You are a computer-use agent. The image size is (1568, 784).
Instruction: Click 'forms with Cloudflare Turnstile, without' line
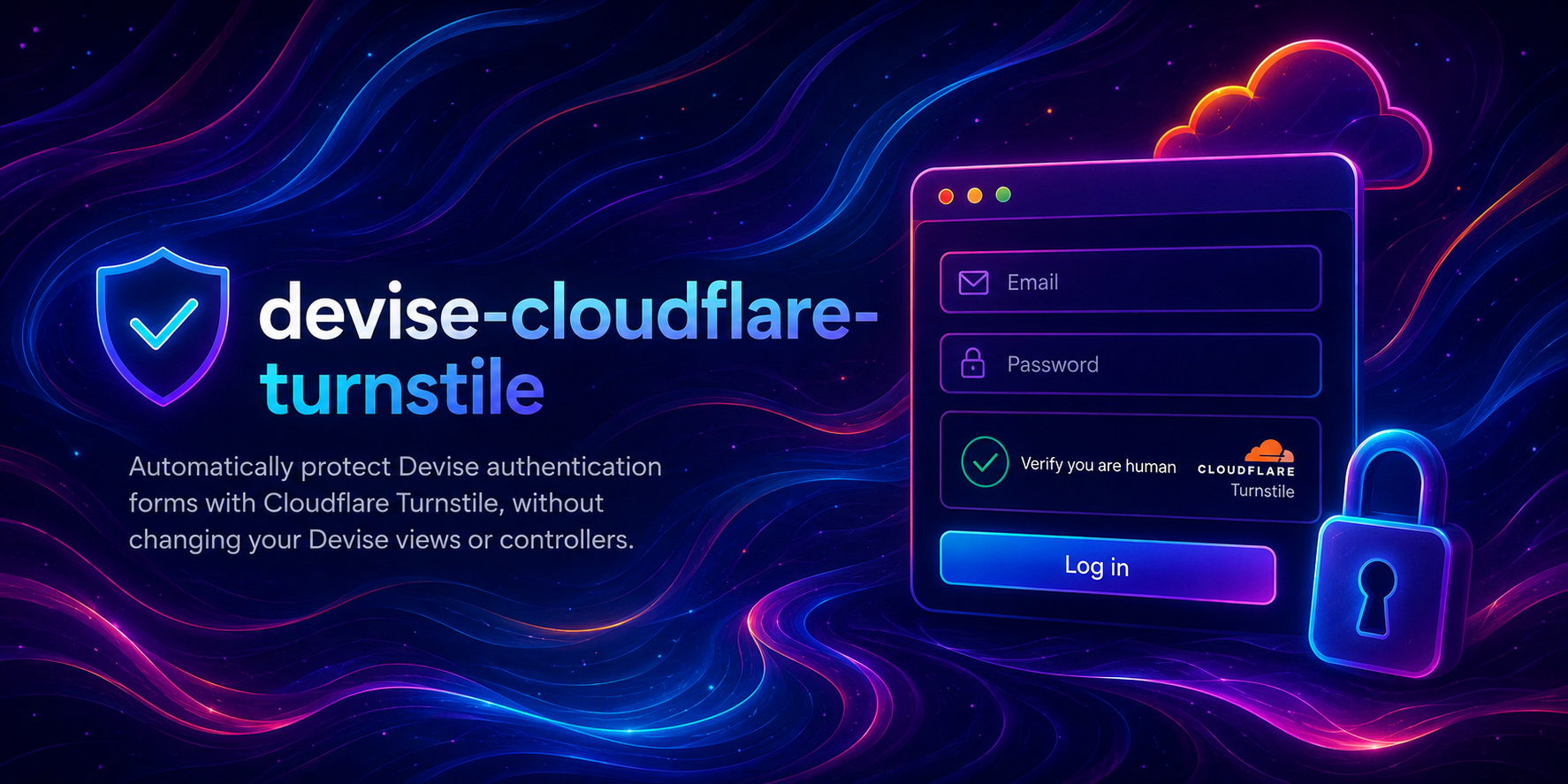366,503
